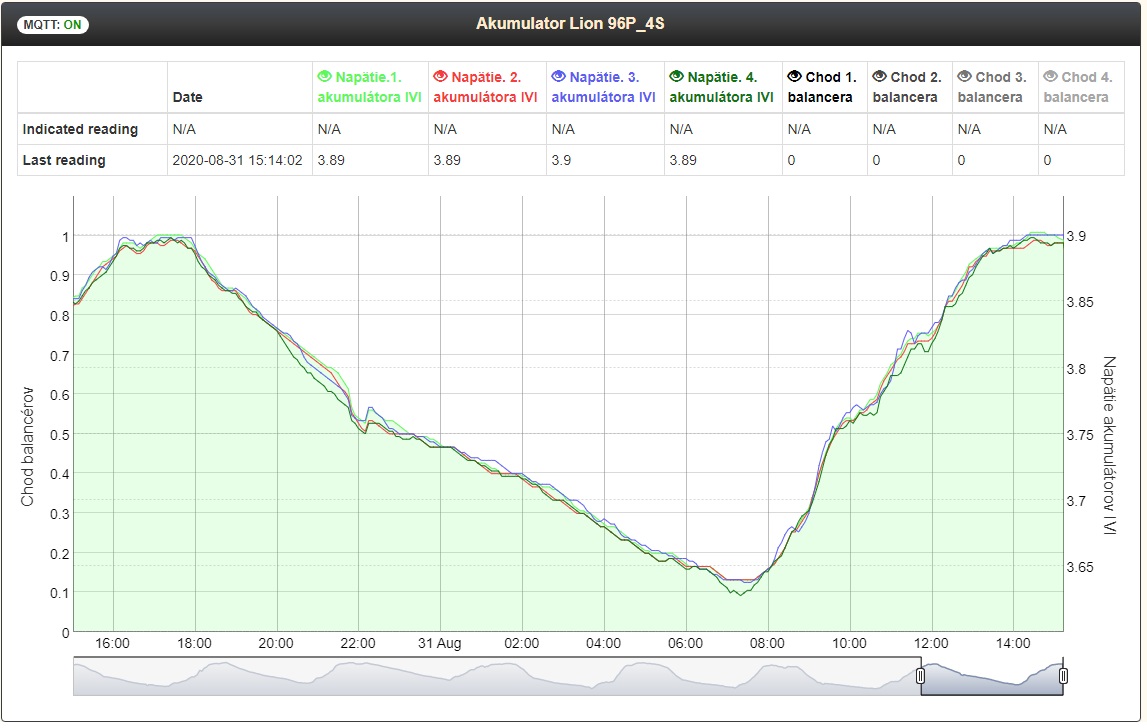Screen dimensions: 1147x728
Task: Click the Last reading date value
Action: pos(238,160)
